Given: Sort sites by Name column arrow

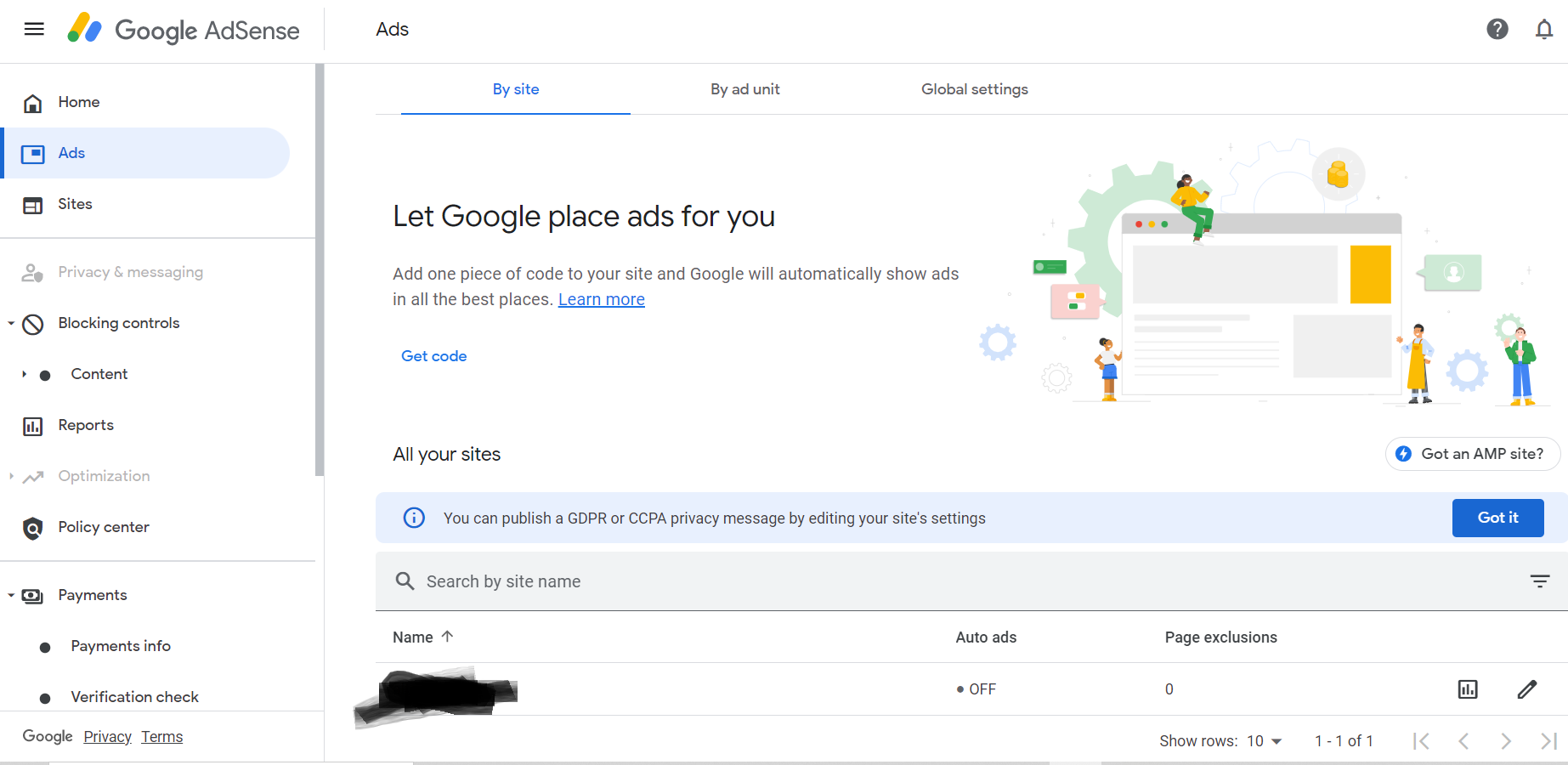Looking at the screenshot, I should (x=447, y=637).
